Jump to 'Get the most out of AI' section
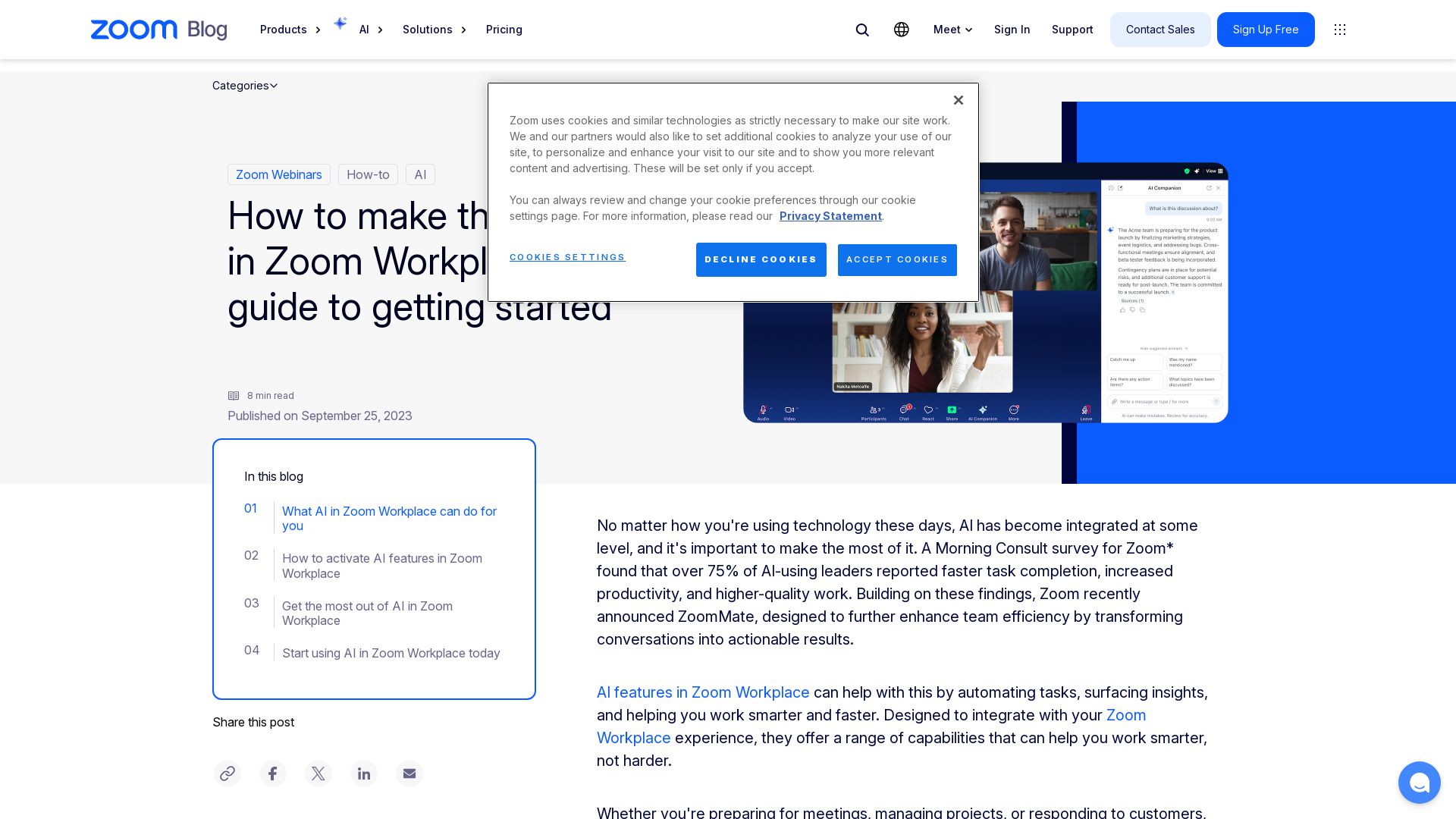This screenshot has width=1456, height=819. tap(367, 613)
